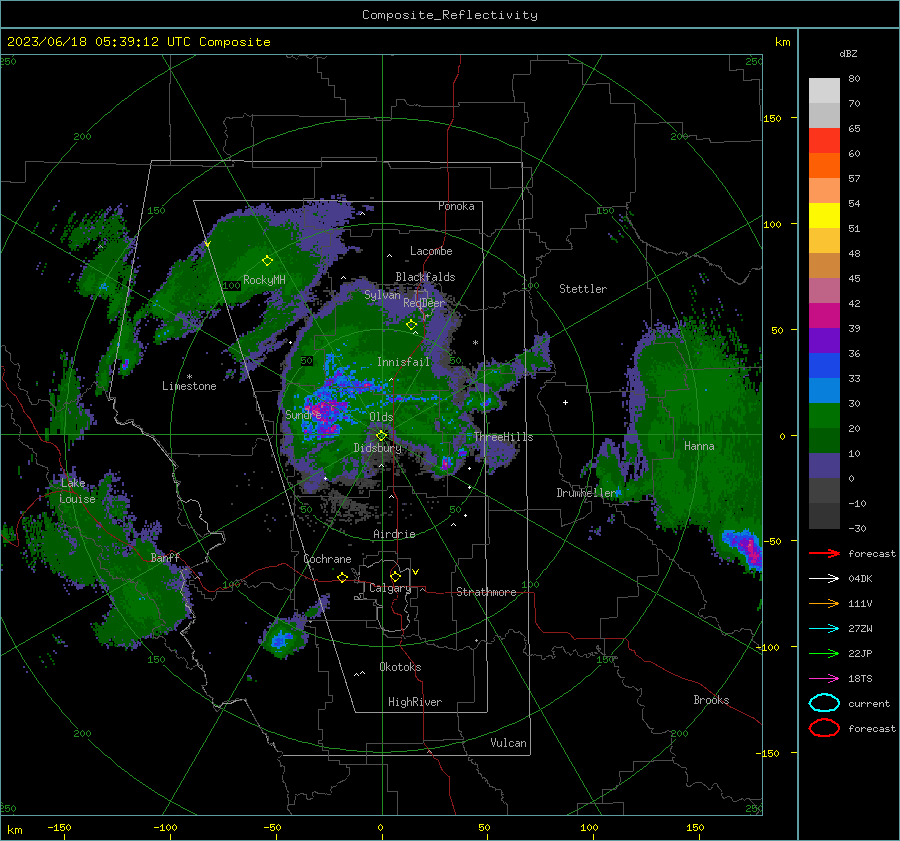Click the Strathmore label

point(486,592)
